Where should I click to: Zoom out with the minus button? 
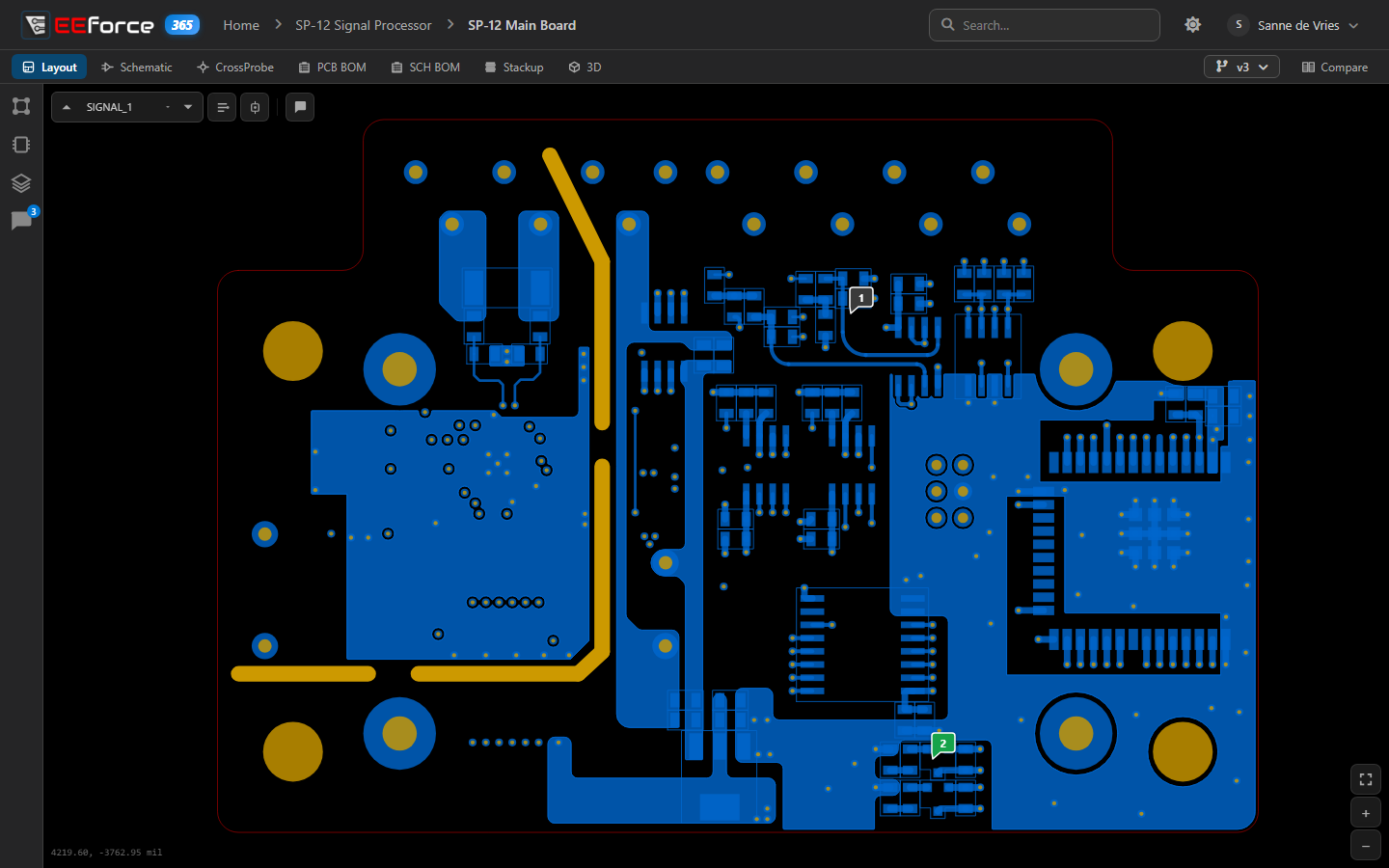point(1366,846)
